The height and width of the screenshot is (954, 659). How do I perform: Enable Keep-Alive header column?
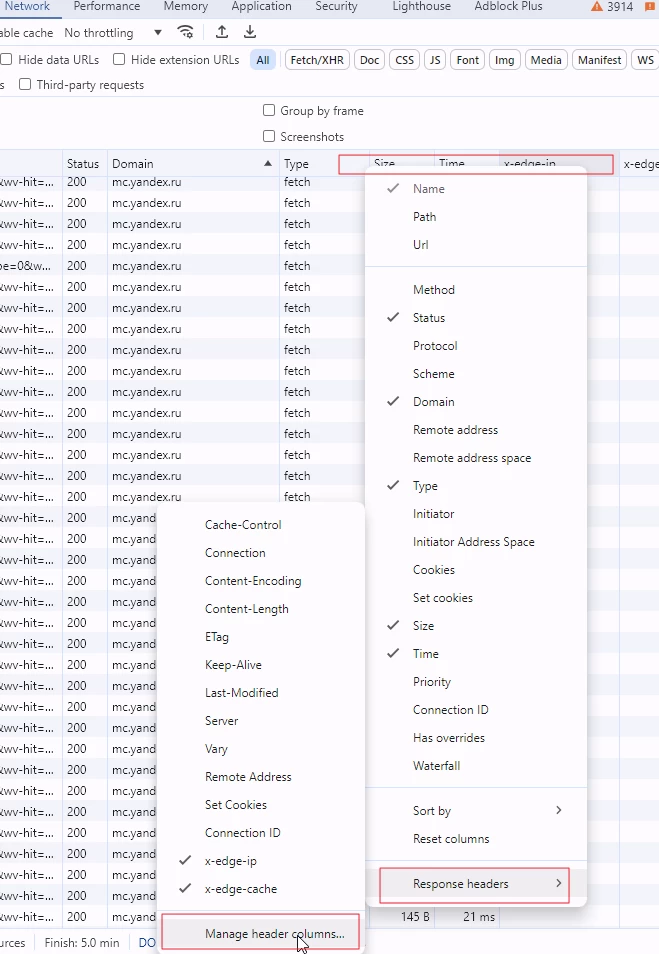pyautogui.click(x=261, y=664)
